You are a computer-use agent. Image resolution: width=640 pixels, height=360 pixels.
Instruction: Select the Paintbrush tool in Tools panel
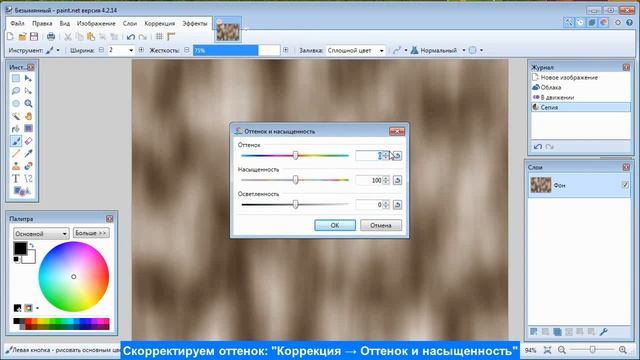[x=16, y=141]
